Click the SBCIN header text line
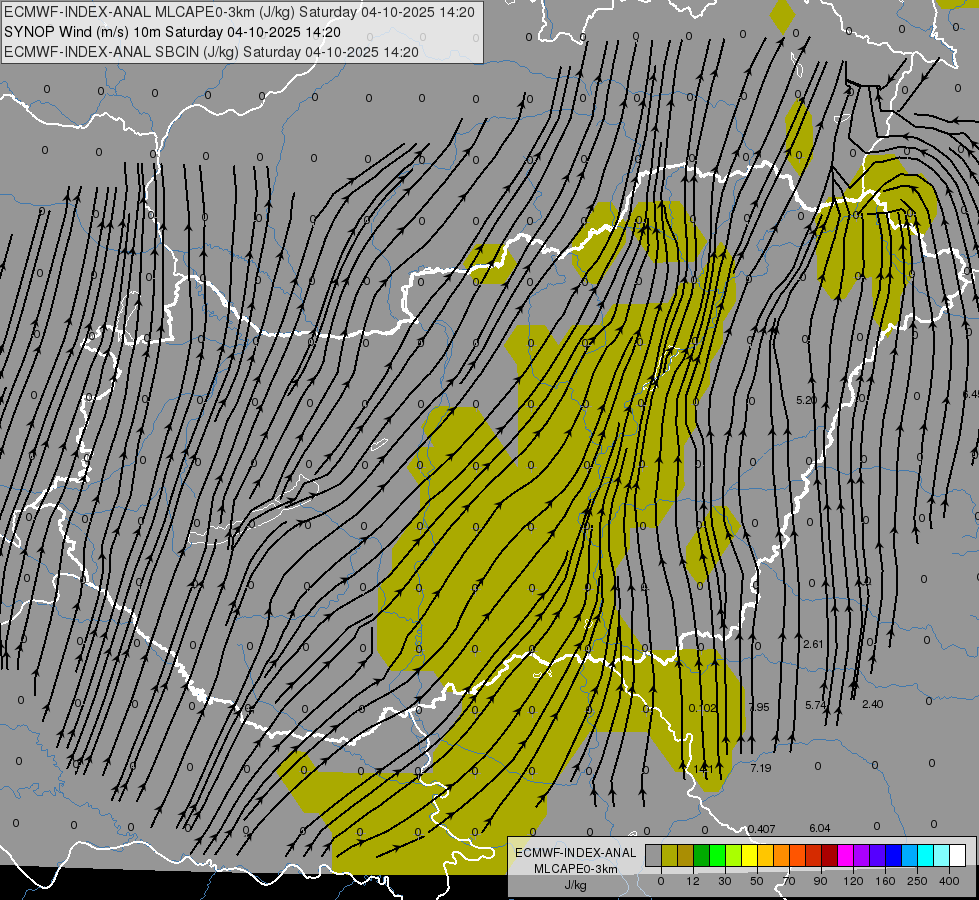Viewport: 979px width, 900px height. point(211,52)
